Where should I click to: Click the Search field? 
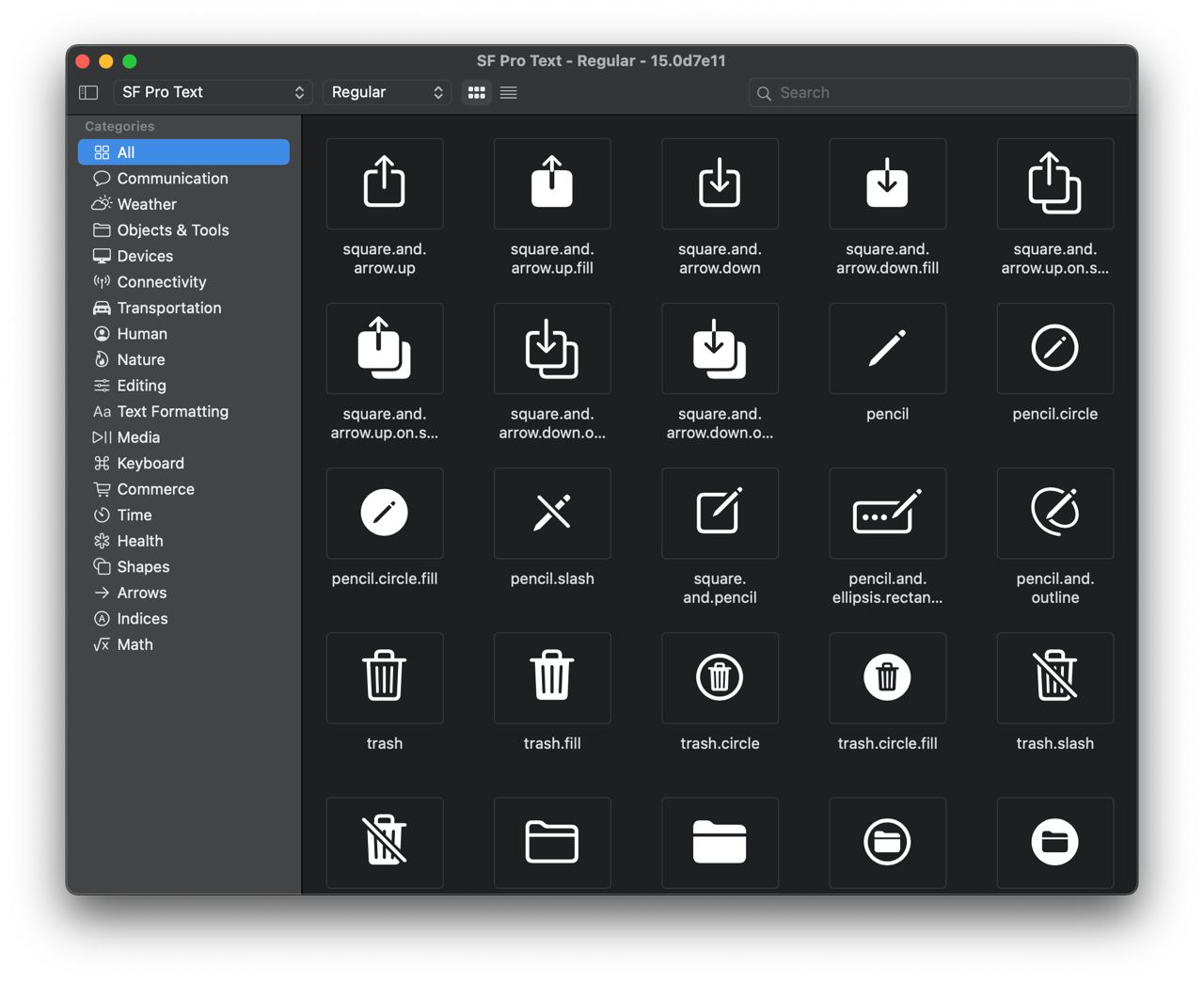tap(939, 92)
